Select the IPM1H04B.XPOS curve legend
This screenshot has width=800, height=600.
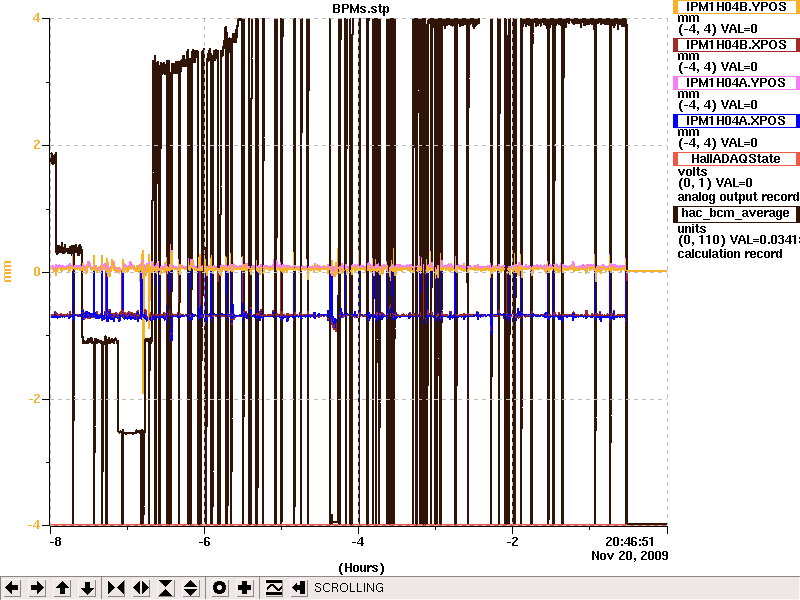click(736, 45)
